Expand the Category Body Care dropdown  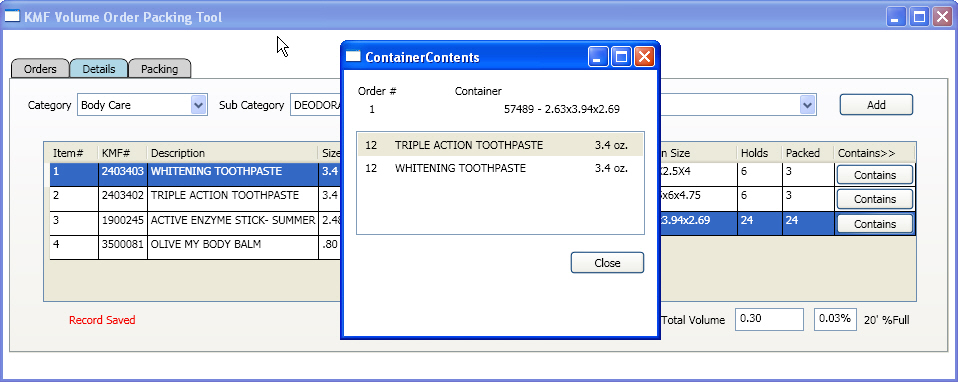pos(198,105)
